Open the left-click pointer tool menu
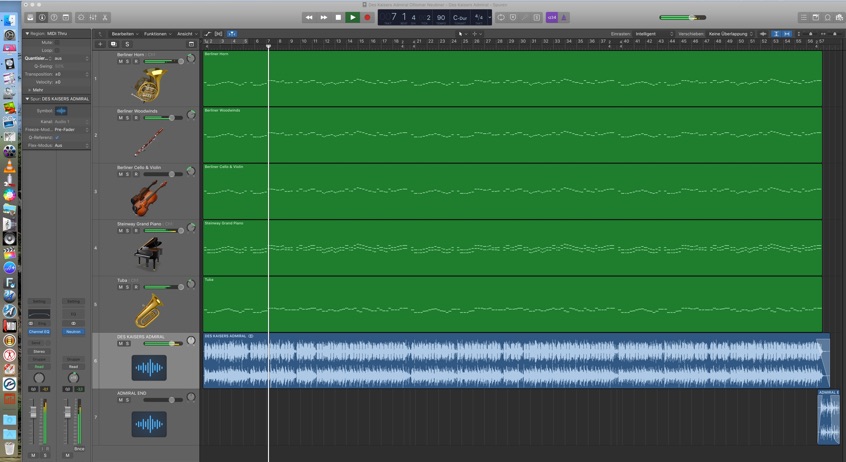The width and height of the screenshot is (846, 462). tap(462, 33)
